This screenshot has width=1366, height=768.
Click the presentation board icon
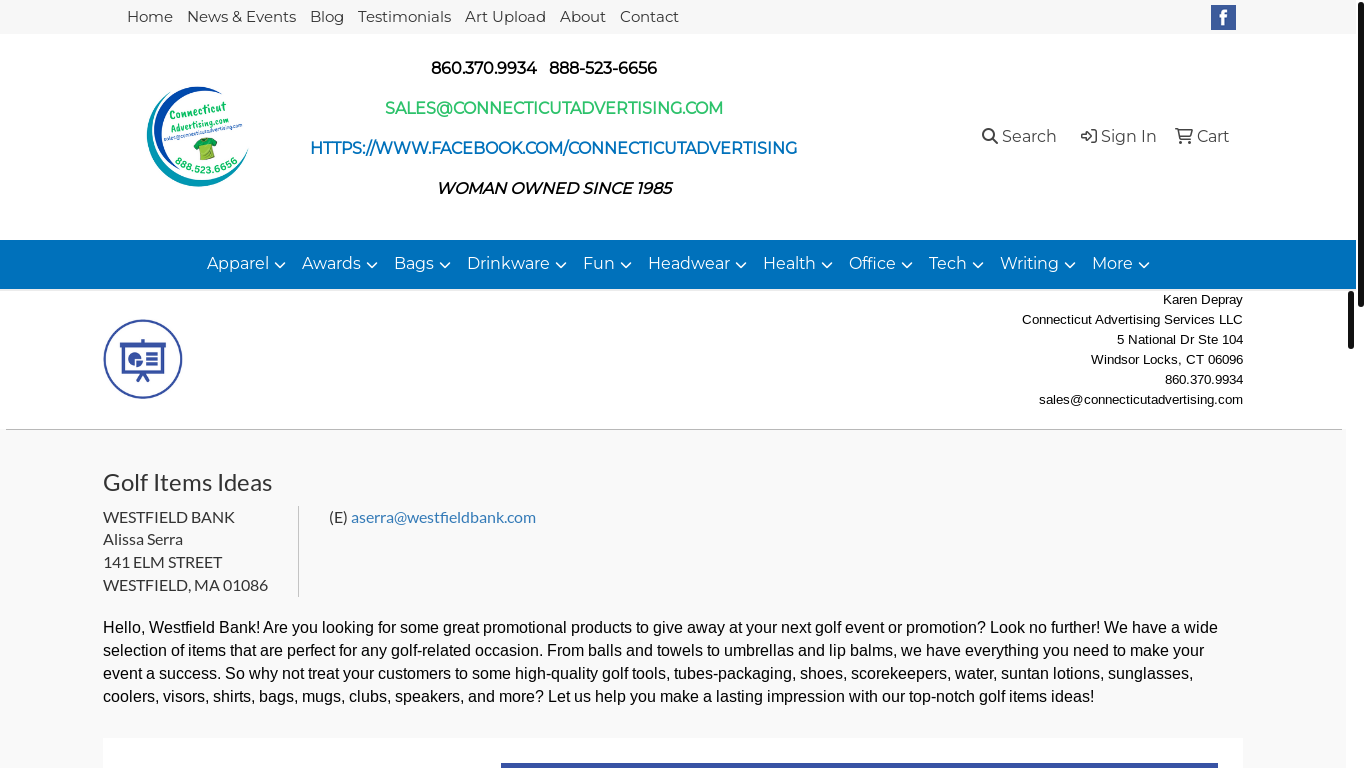pos(143,359)
